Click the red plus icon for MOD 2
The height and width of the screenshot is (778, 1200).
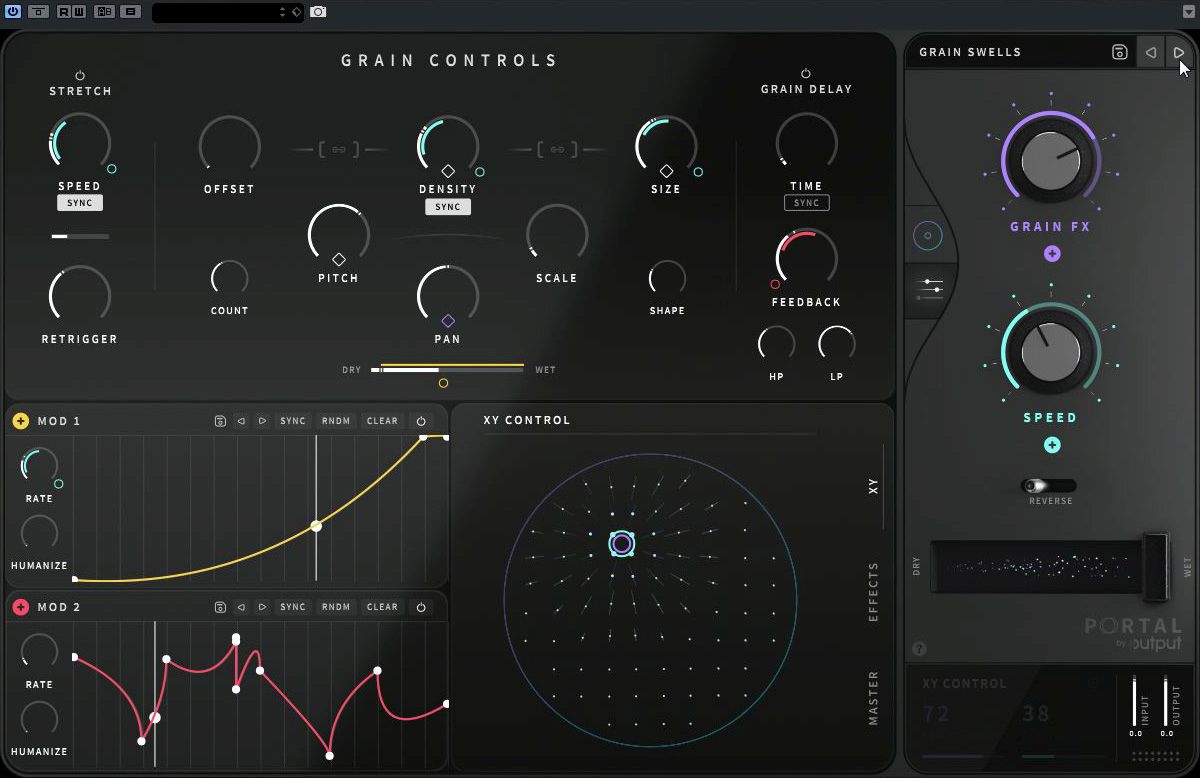20,607
